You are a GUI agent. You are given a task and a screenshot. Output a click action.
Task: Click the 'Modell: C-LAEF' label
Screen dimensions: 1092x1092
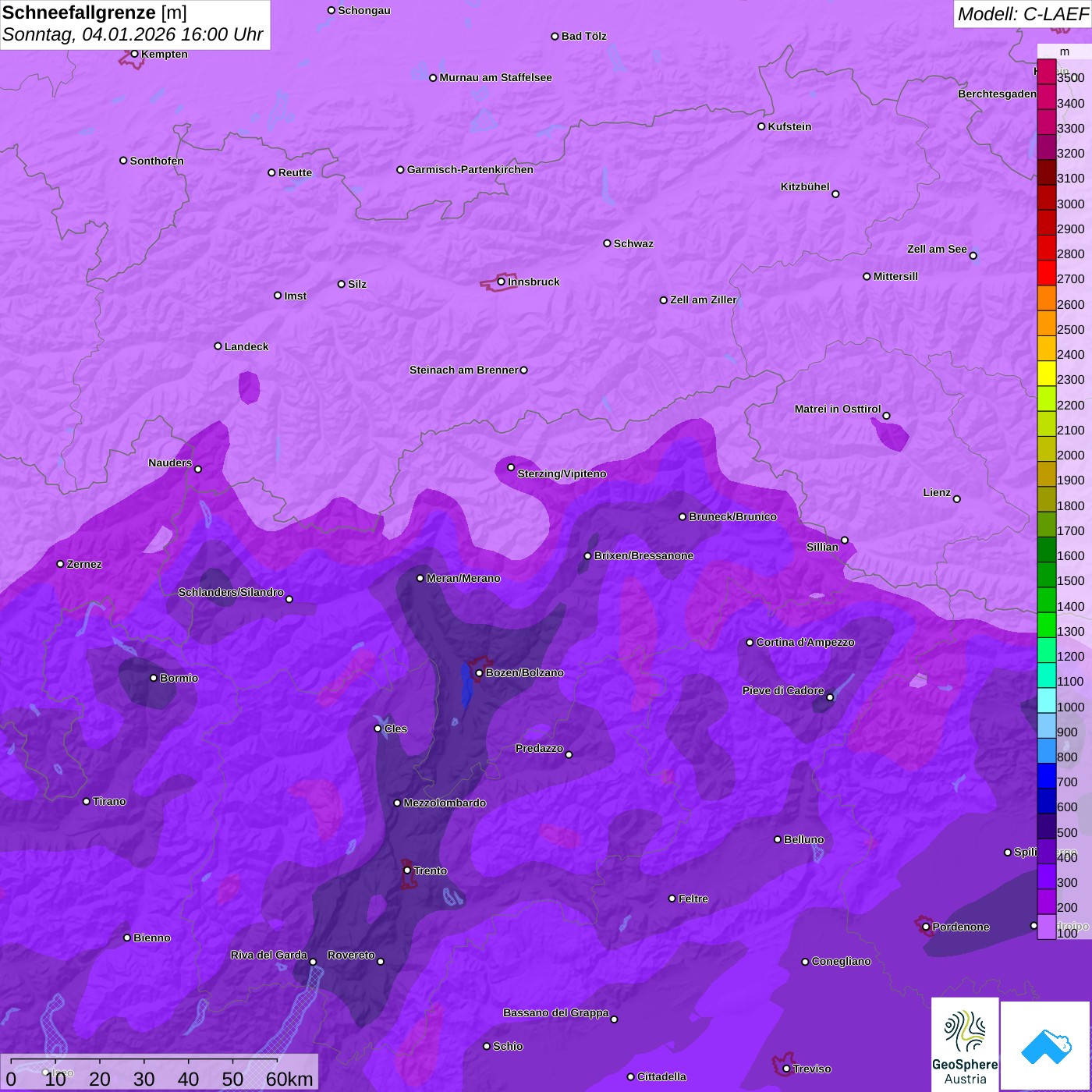(x=1023, y=14)
